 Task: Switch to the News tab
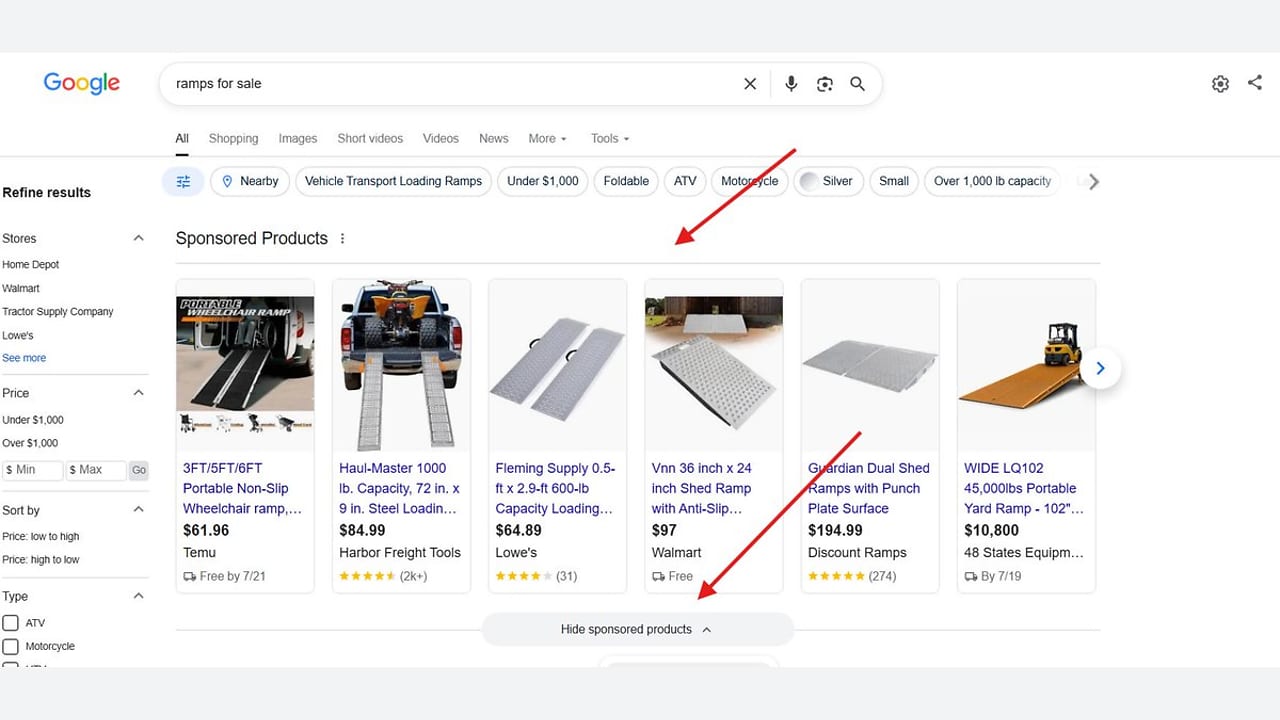[494, 139]
